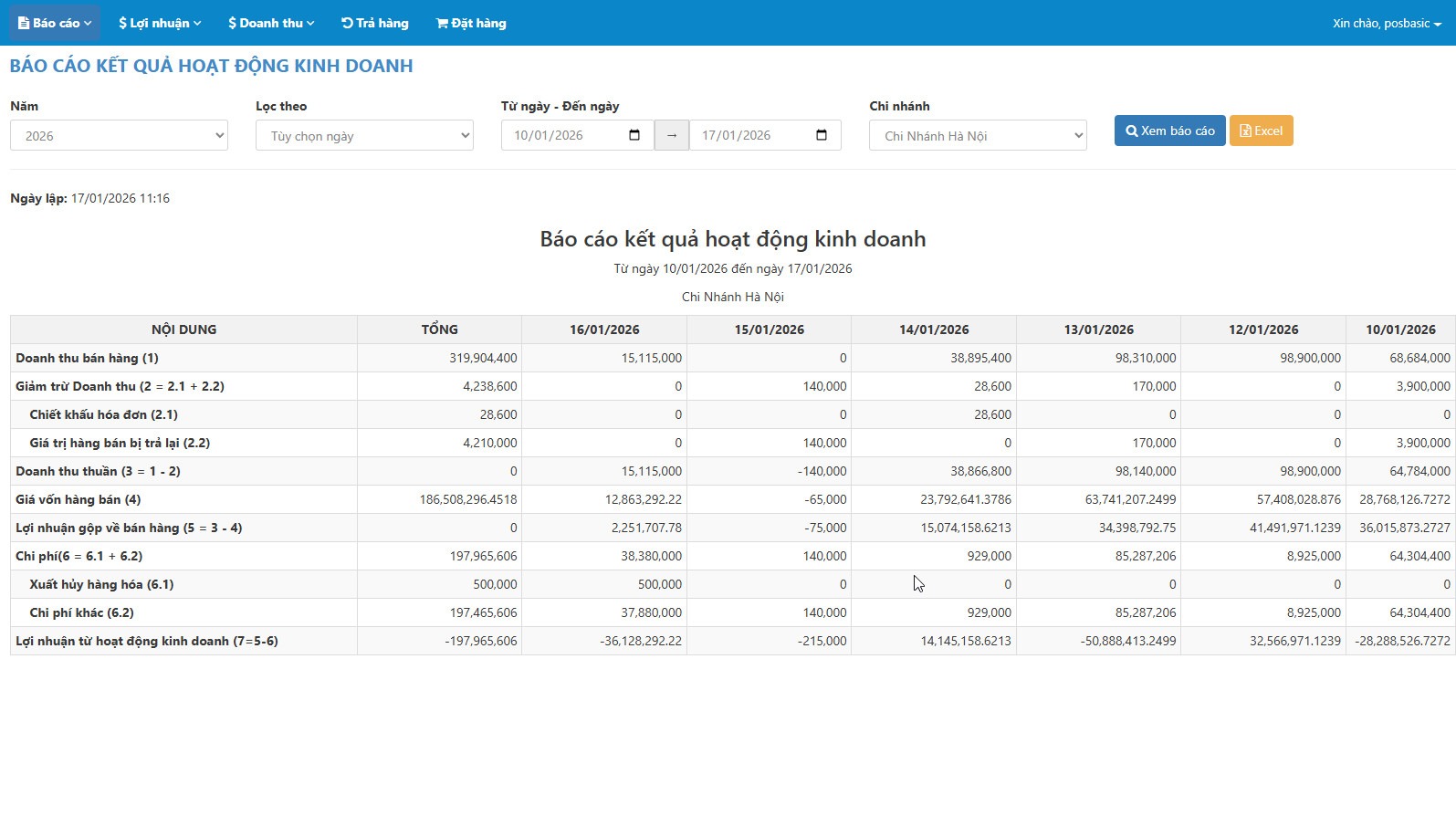Open the Năm year dropdown
The width and height of the screenshot is (1456, 816).
(119, 136)
